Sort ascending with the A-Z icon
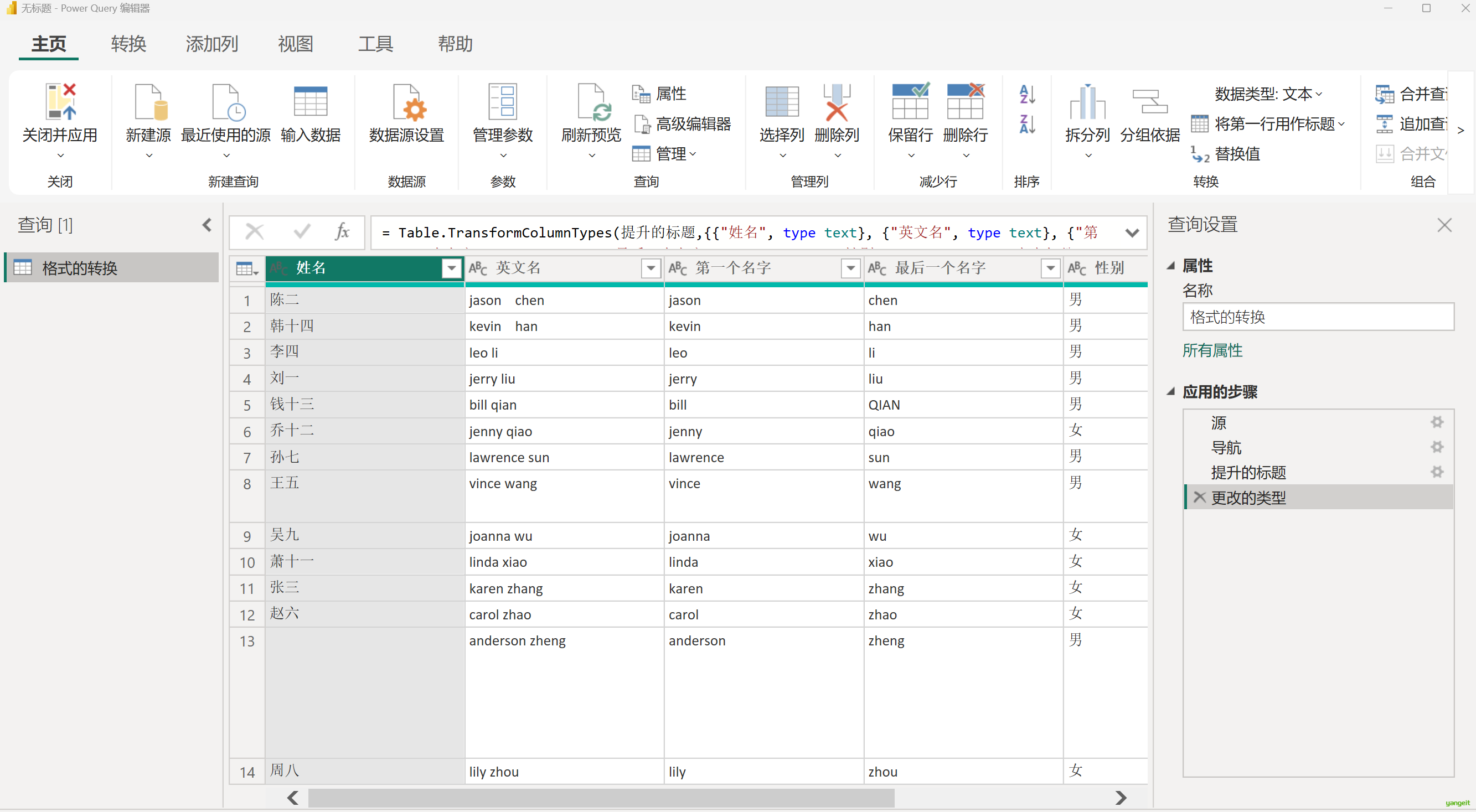1476x812 pixels. tap(1027, 95)
